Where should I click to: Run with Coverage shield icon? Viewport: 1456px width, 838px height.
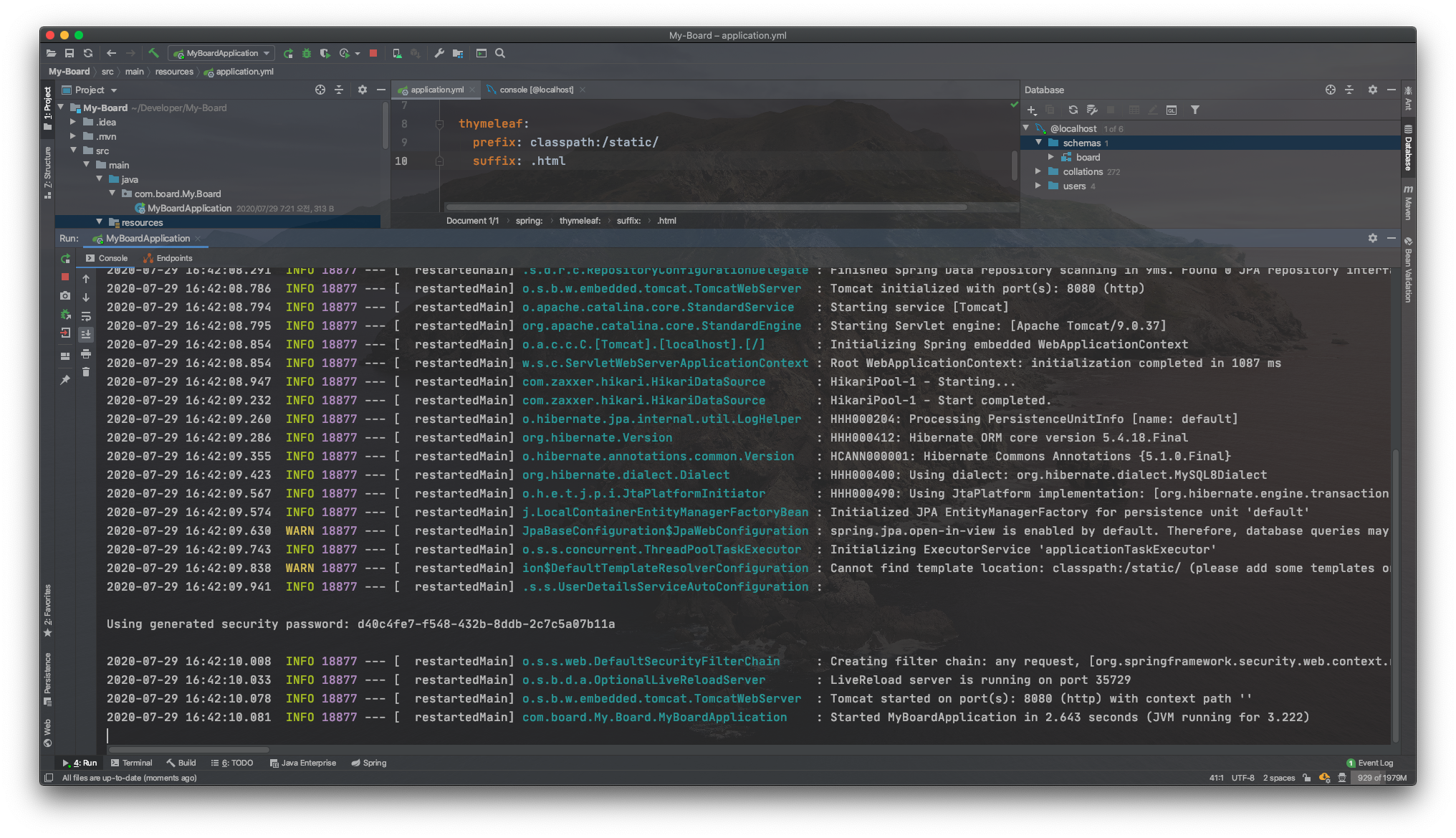click(325, 53)
